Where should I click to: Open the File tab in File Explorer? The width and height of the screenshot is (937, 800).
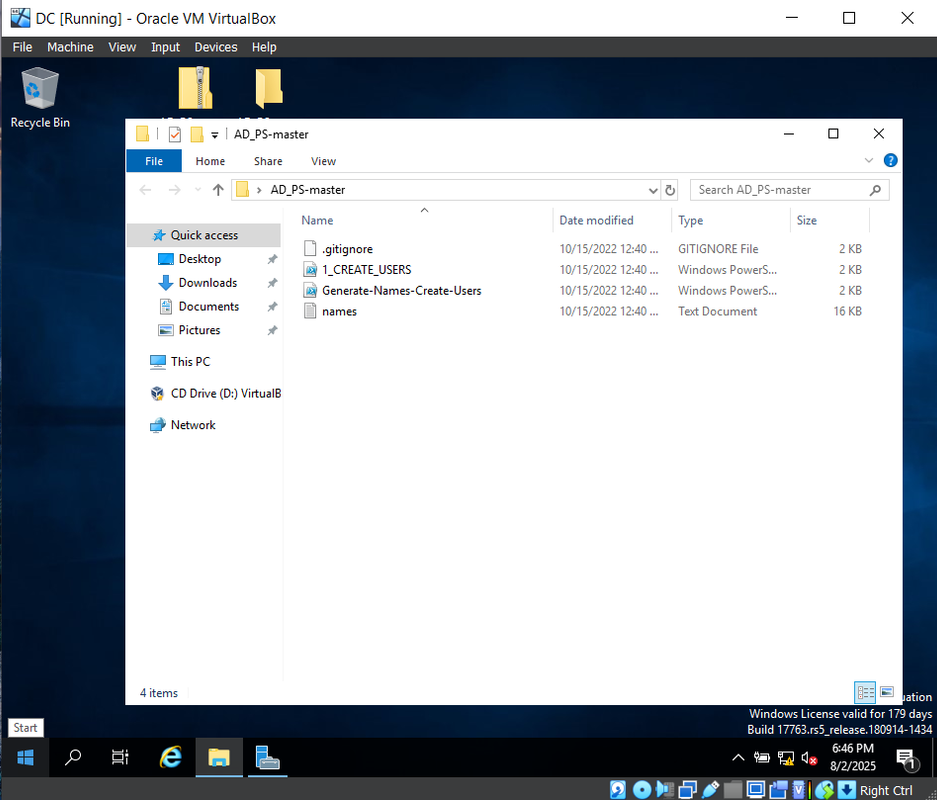click(154, 161)
